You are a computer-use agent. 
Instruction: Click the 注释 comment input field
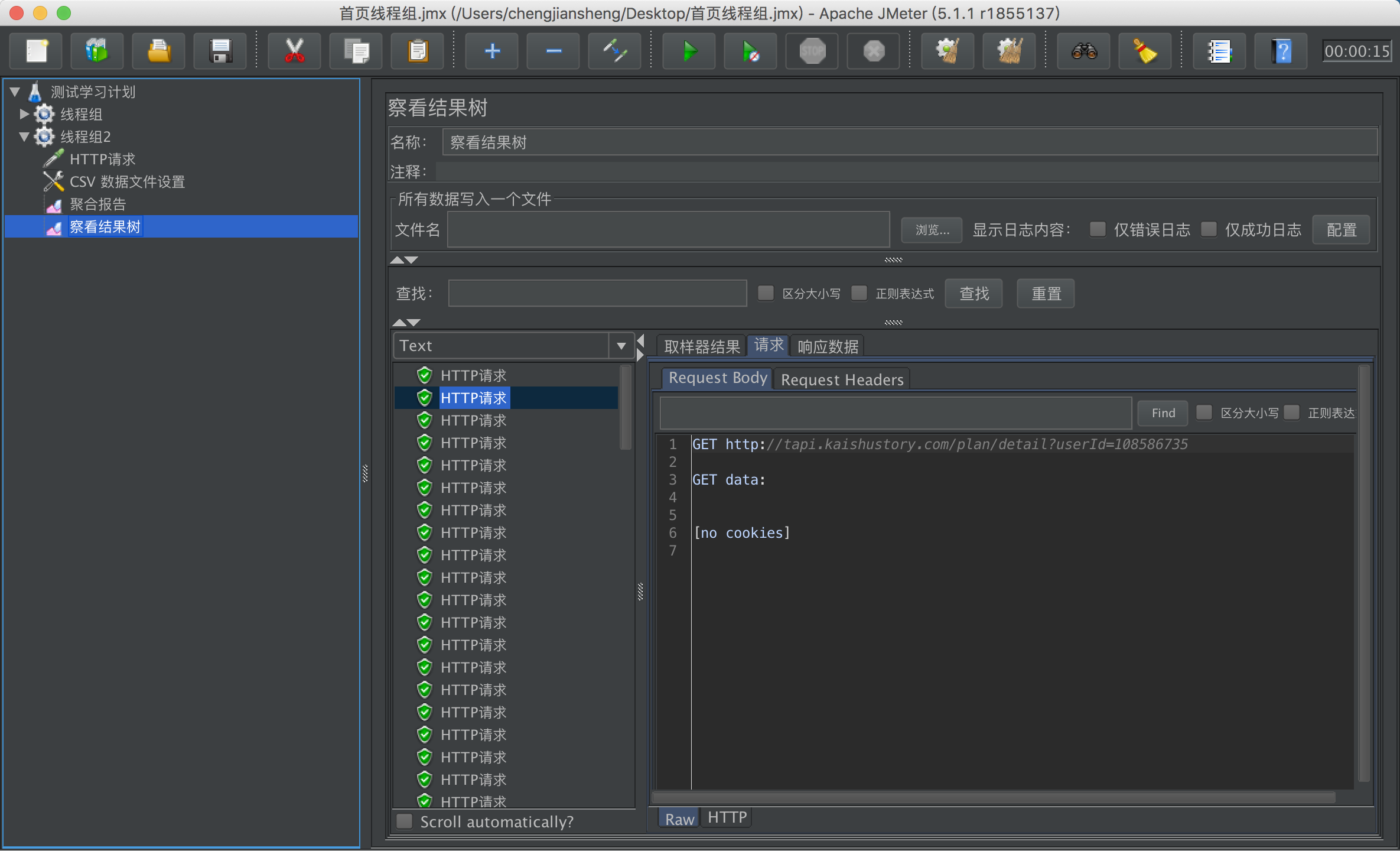pos(907,172)
